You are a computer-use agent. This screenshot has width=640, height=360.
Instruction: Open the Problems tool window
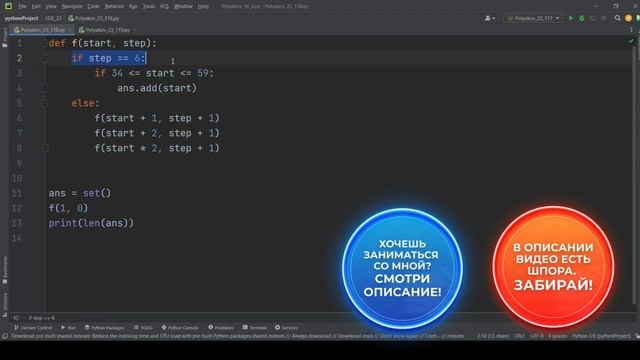point(221,328)
